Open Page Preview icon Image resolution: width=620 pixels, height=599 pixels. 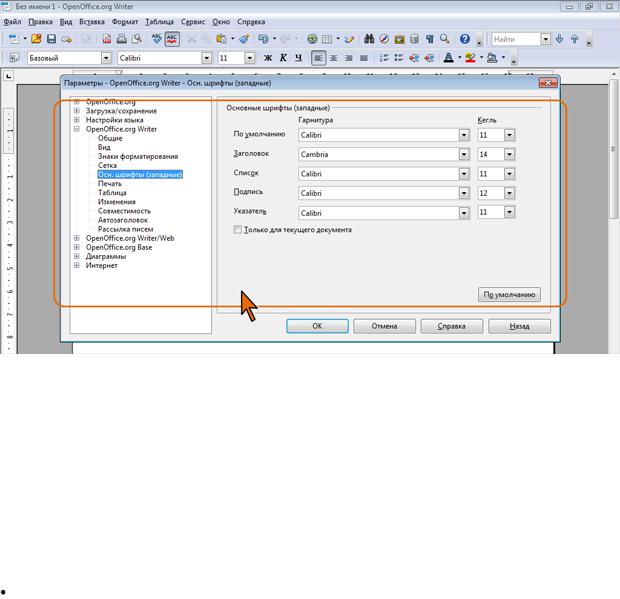click(x=137, y=39)
